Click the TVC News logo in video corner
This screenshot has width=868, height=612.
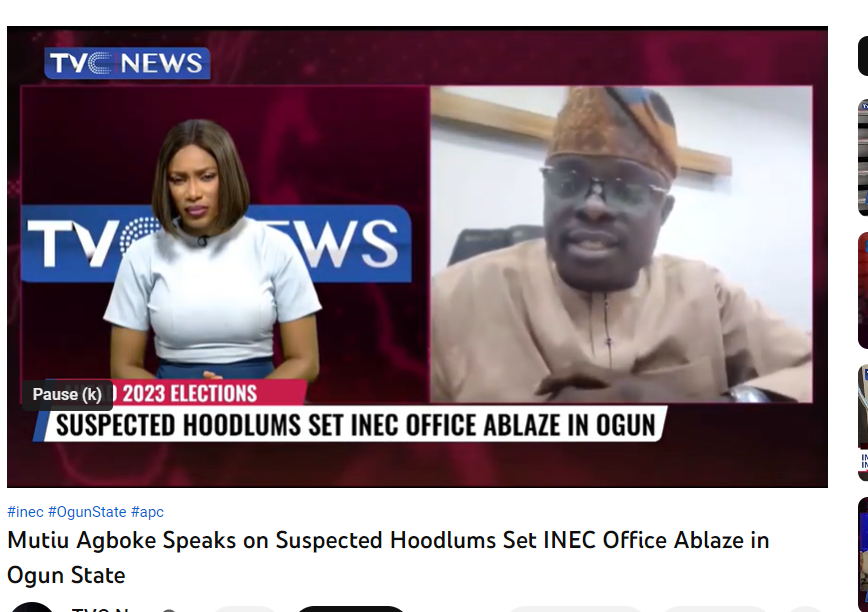[x=127, y=63]
